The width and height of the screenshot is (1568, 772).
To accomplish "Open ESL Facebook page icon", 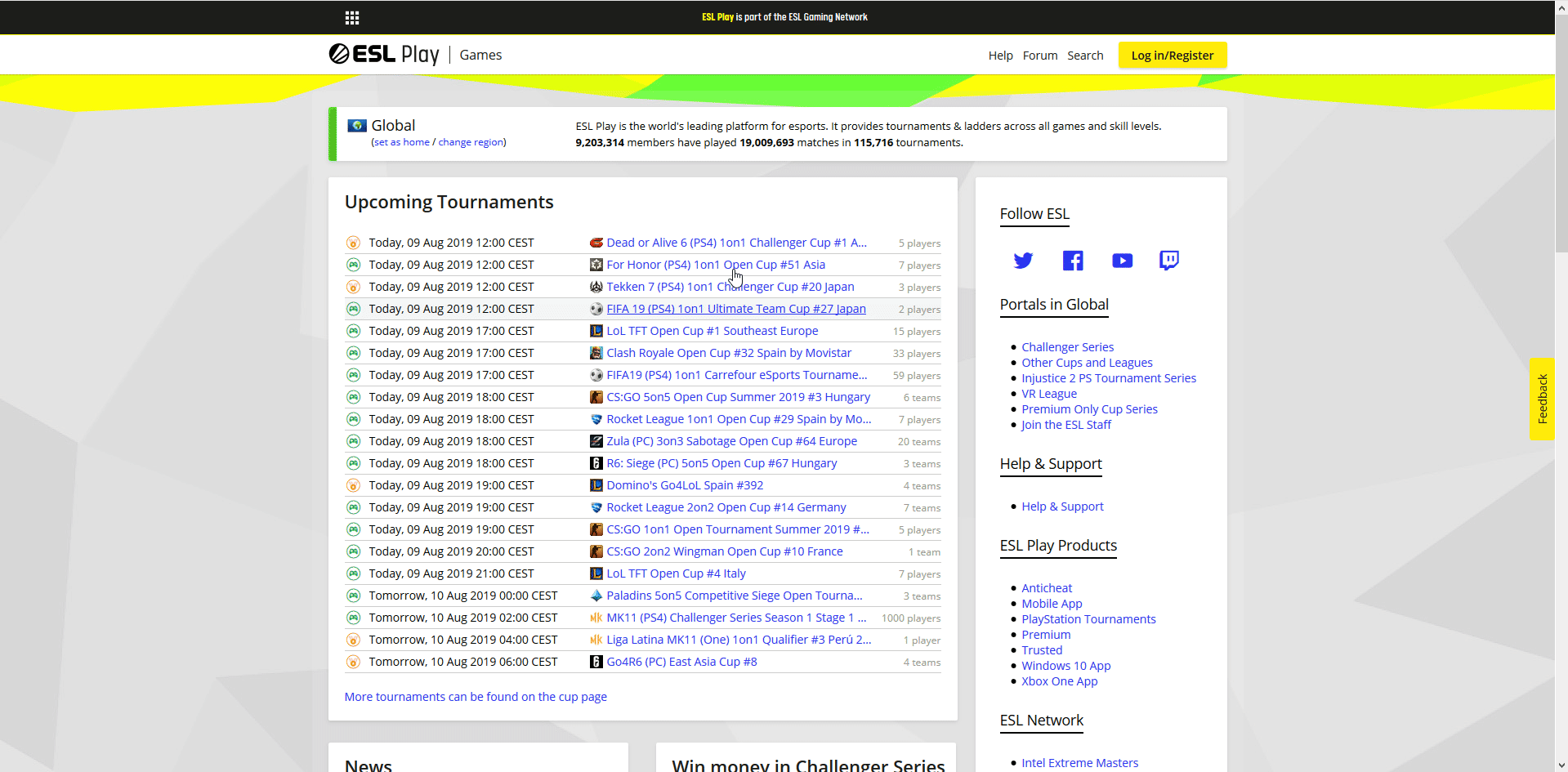I will pos(1073,261).
